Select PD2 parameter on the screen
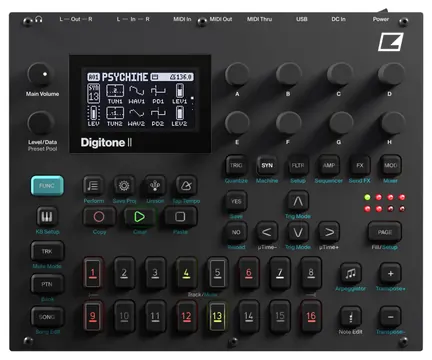Image resolution: width=432 pixels, height=360 pixels. coord(158,117)
